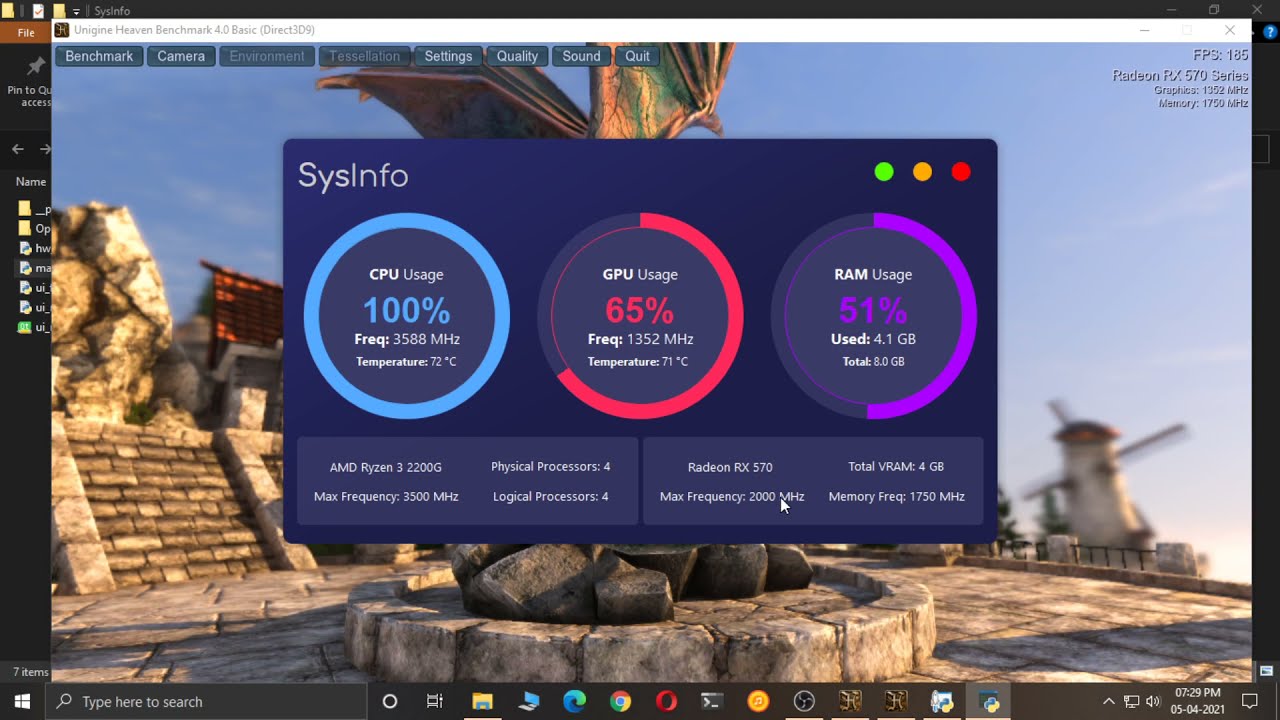Open the File tab in Explorer
1280x720 pixels.
coord(26,33)
